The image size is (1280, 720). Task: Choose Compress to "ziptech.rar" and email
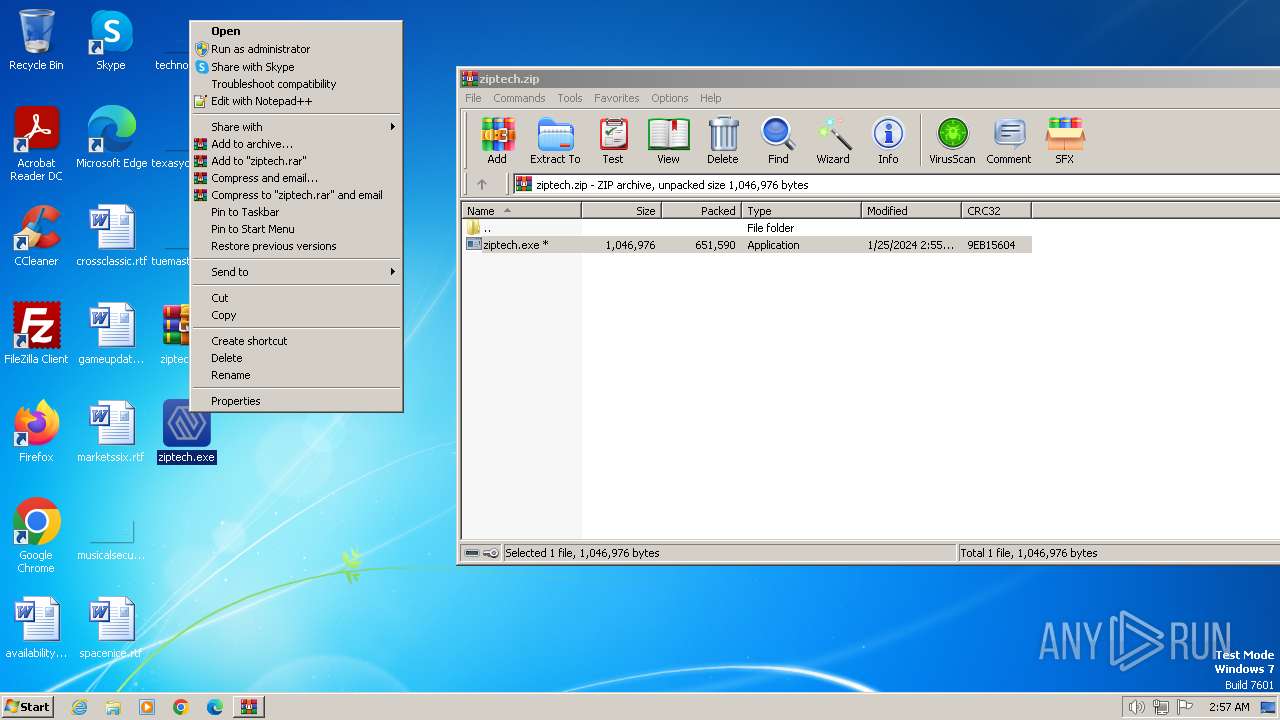pos(296,195)
